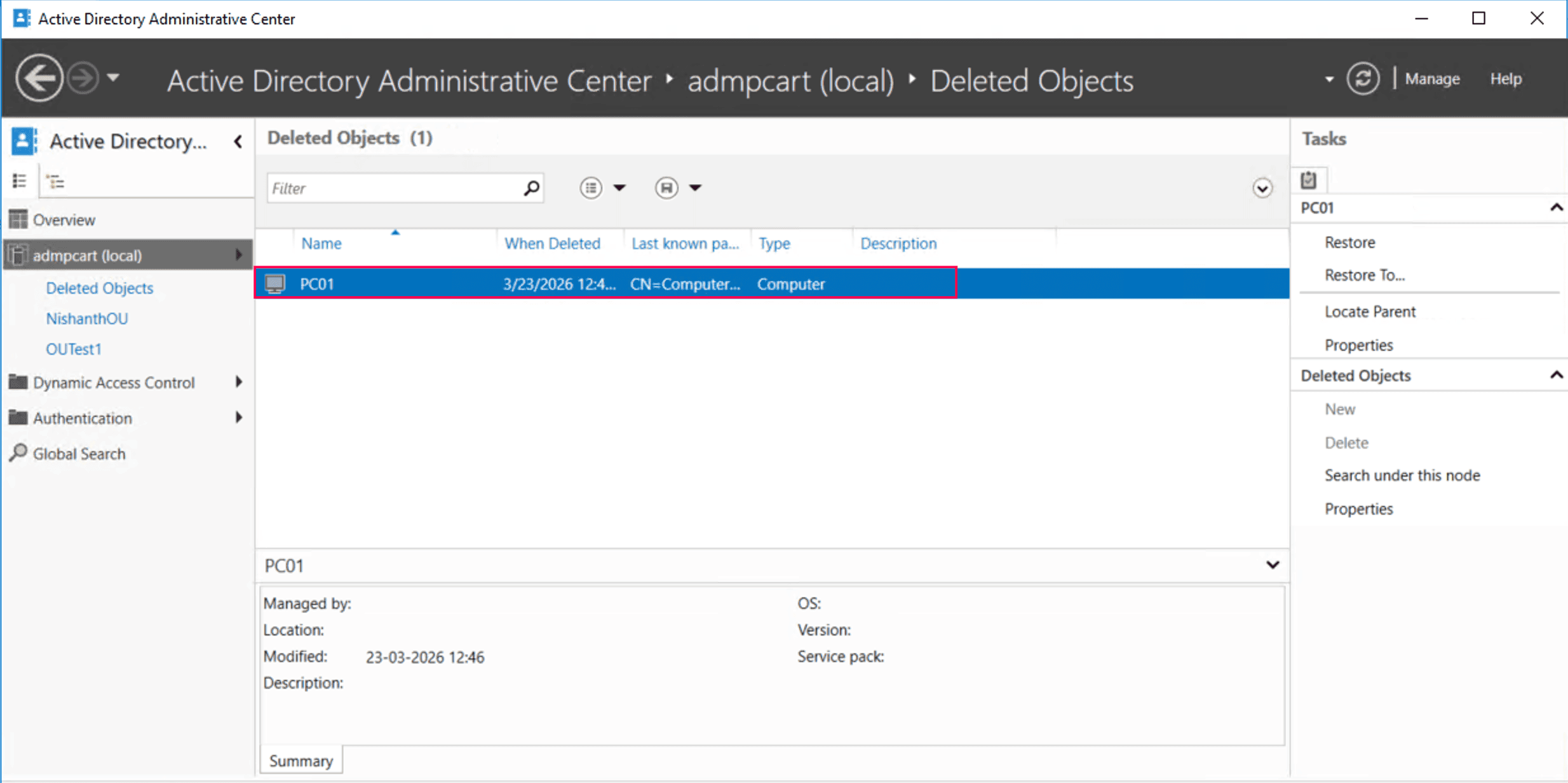
Task: Click Restore To... in the Tasks pane
Action: tap(1365, 275)
